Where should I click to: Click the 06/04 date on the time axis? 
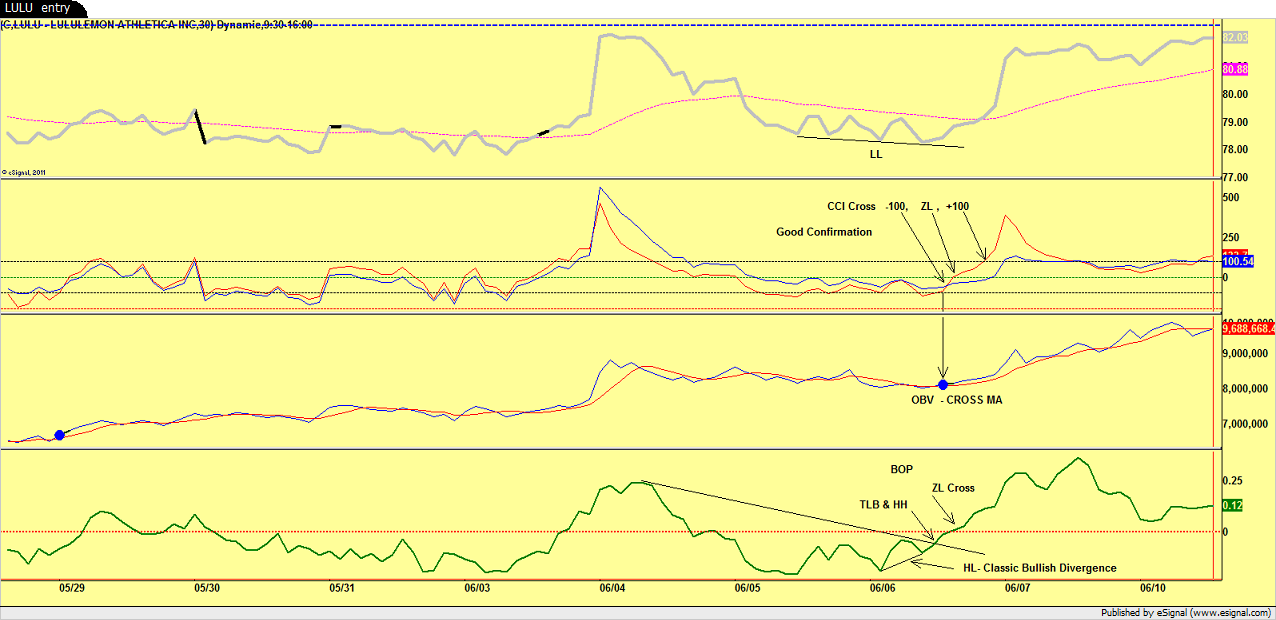point(612,589)
